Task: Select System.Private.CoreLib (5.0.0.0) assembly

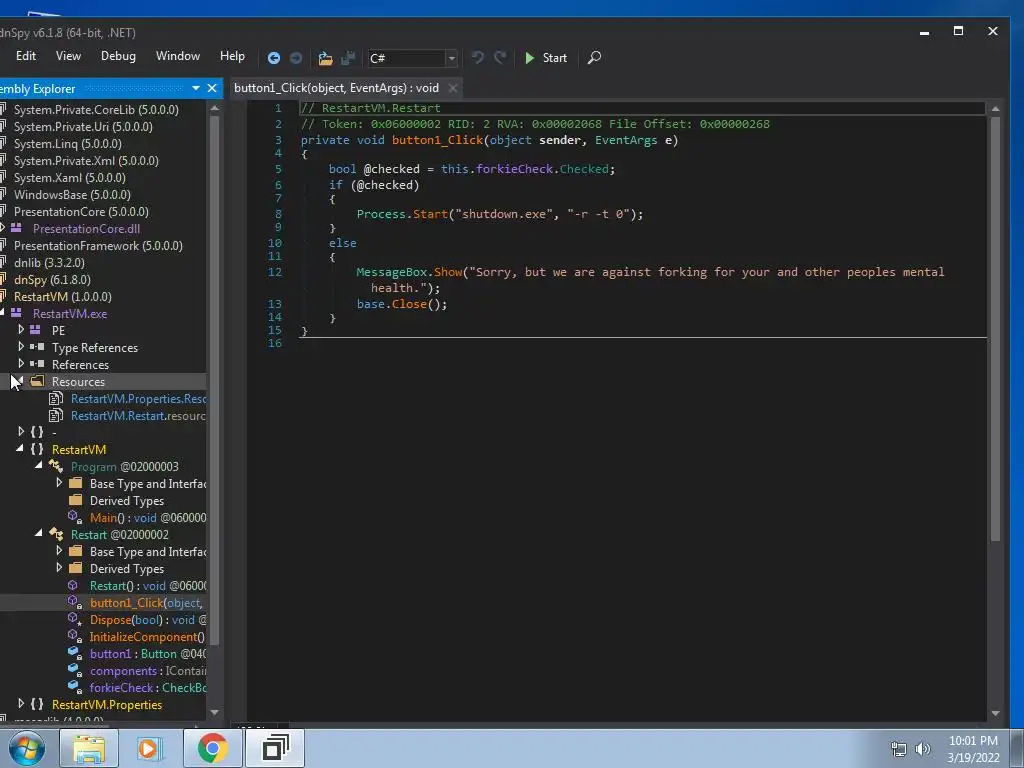Action: (x=96, y=110)
